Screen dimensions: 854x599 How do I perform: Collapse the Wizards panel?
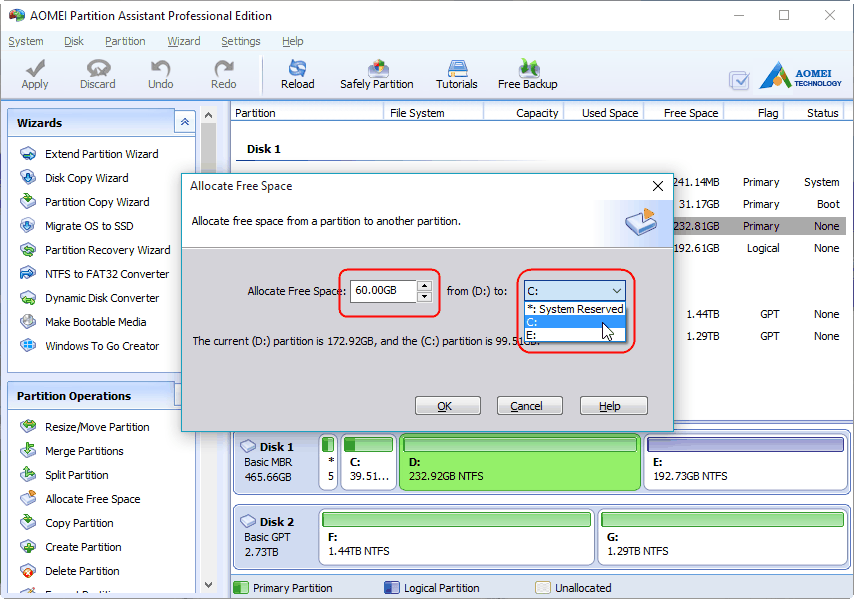coord(184,121)
